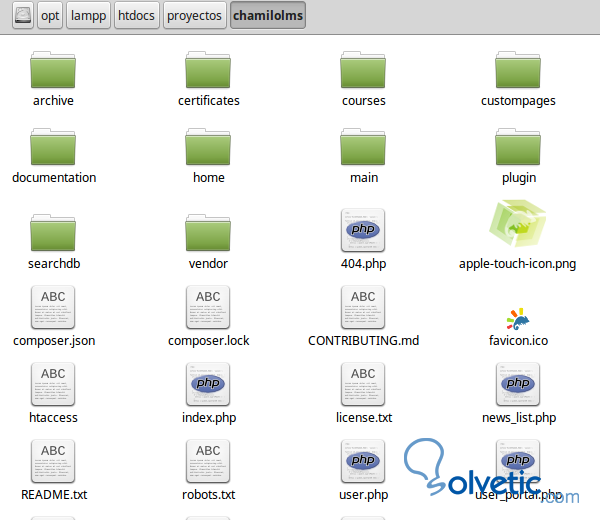Open the home folder icon
Screen dimensions: 600x520
coord(208,147)
